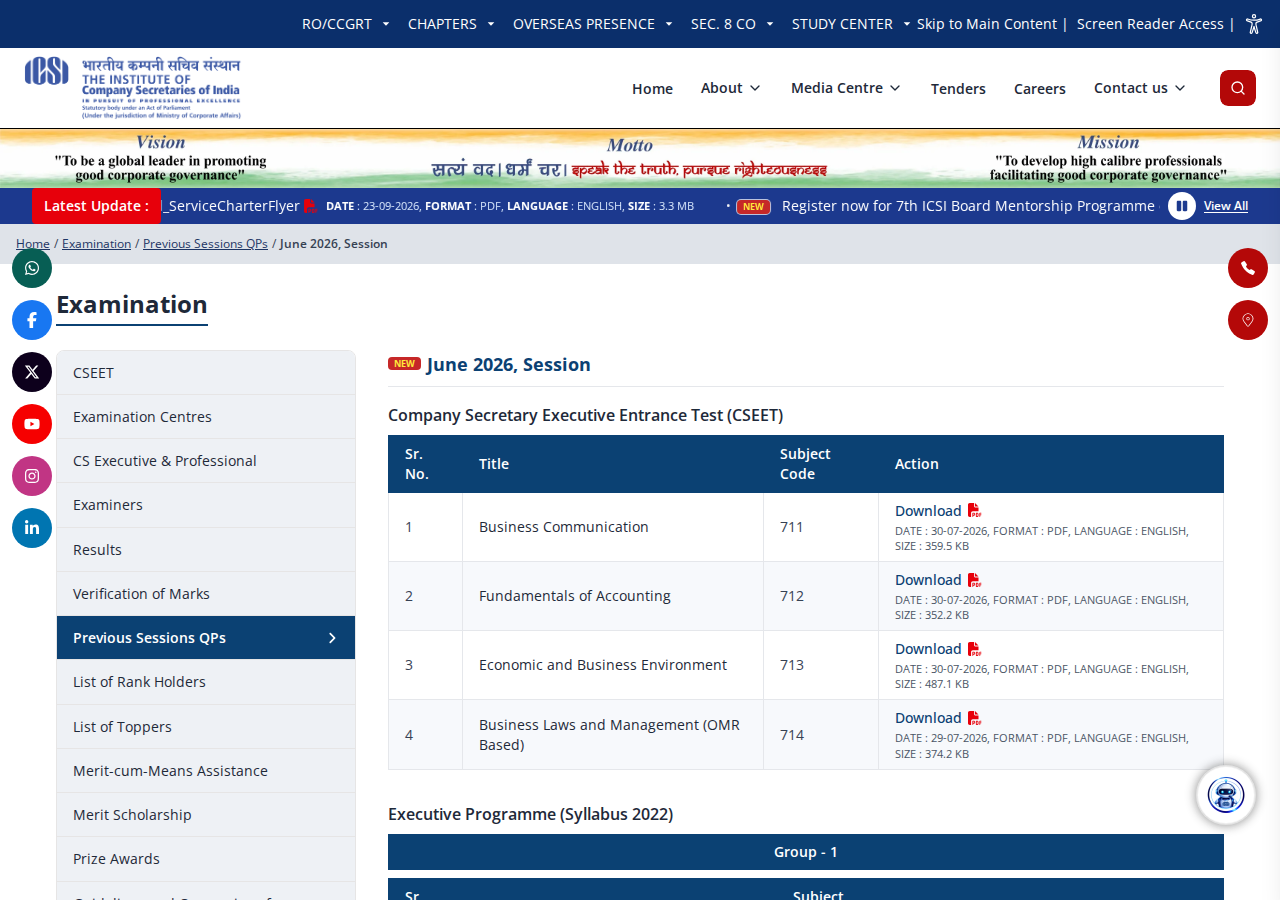Open Register for 7th ICSI Board Mentorship

968,206
